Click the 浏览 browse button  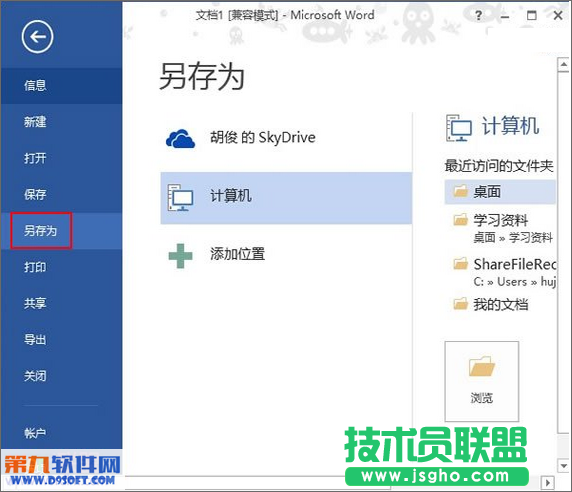(x=482, y=381)
